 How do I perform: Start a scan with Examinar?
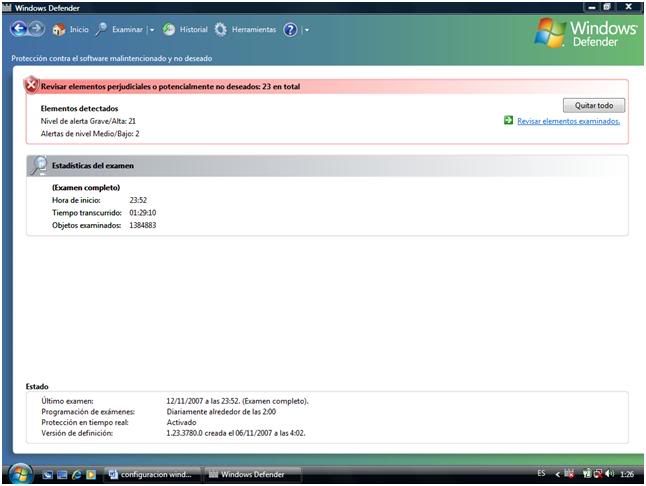click(x=119, y=30)
